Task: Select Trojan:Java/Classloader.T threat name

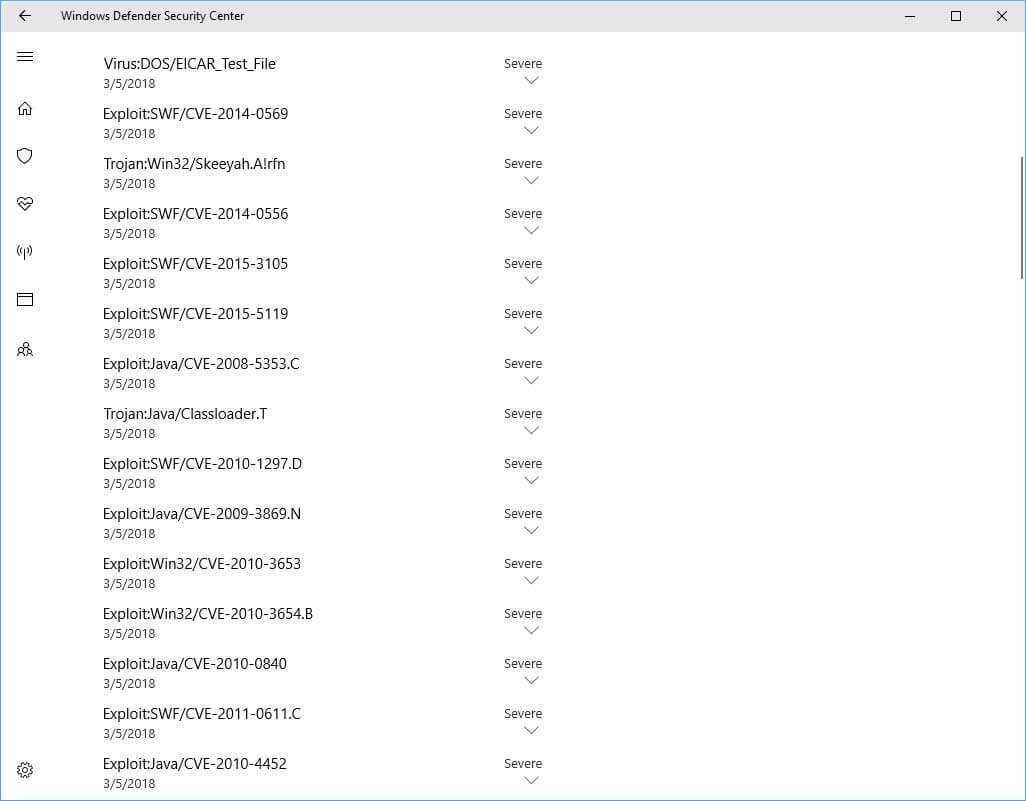Action: click(185, 414)
